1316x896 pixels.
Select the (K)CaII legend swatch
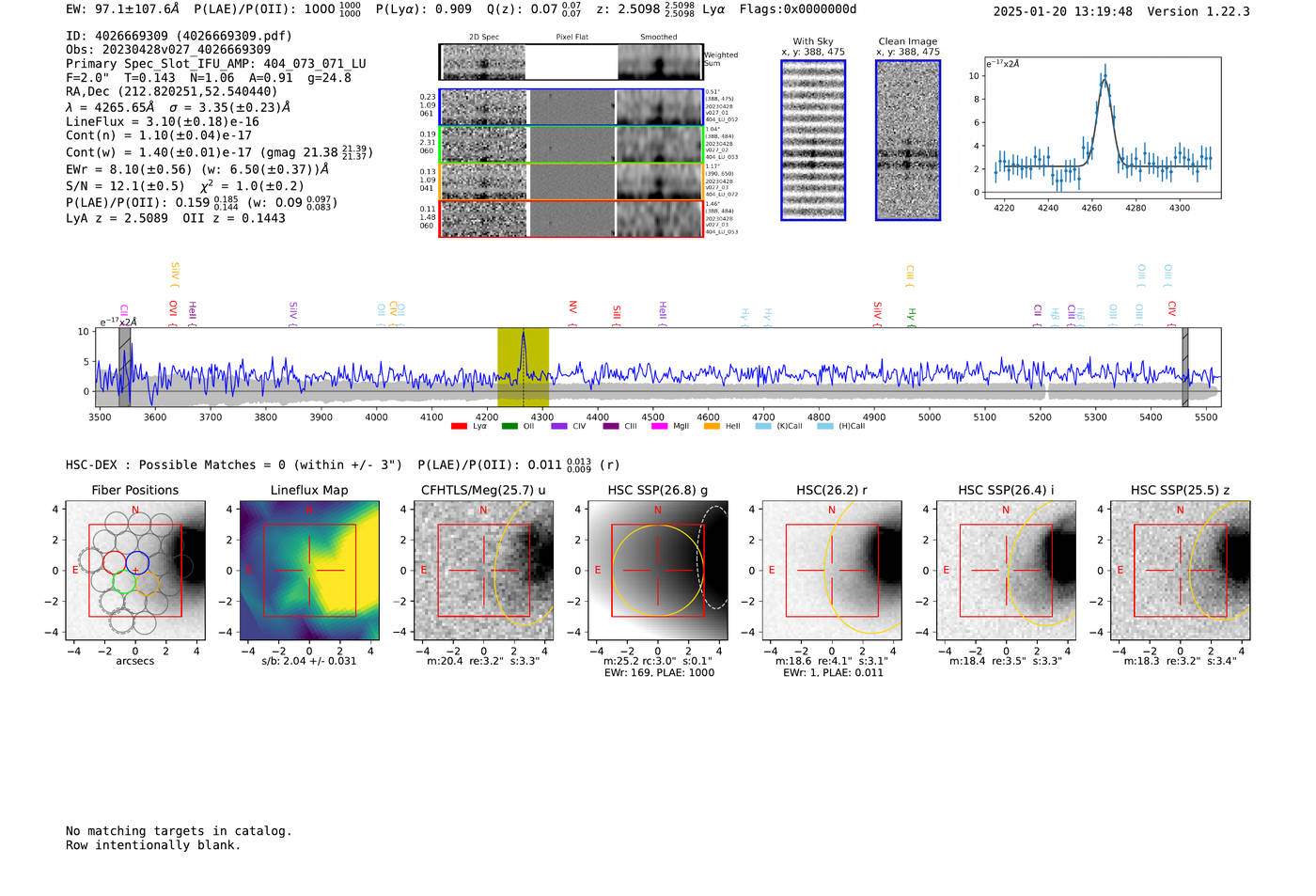click(x=763, y=427)
